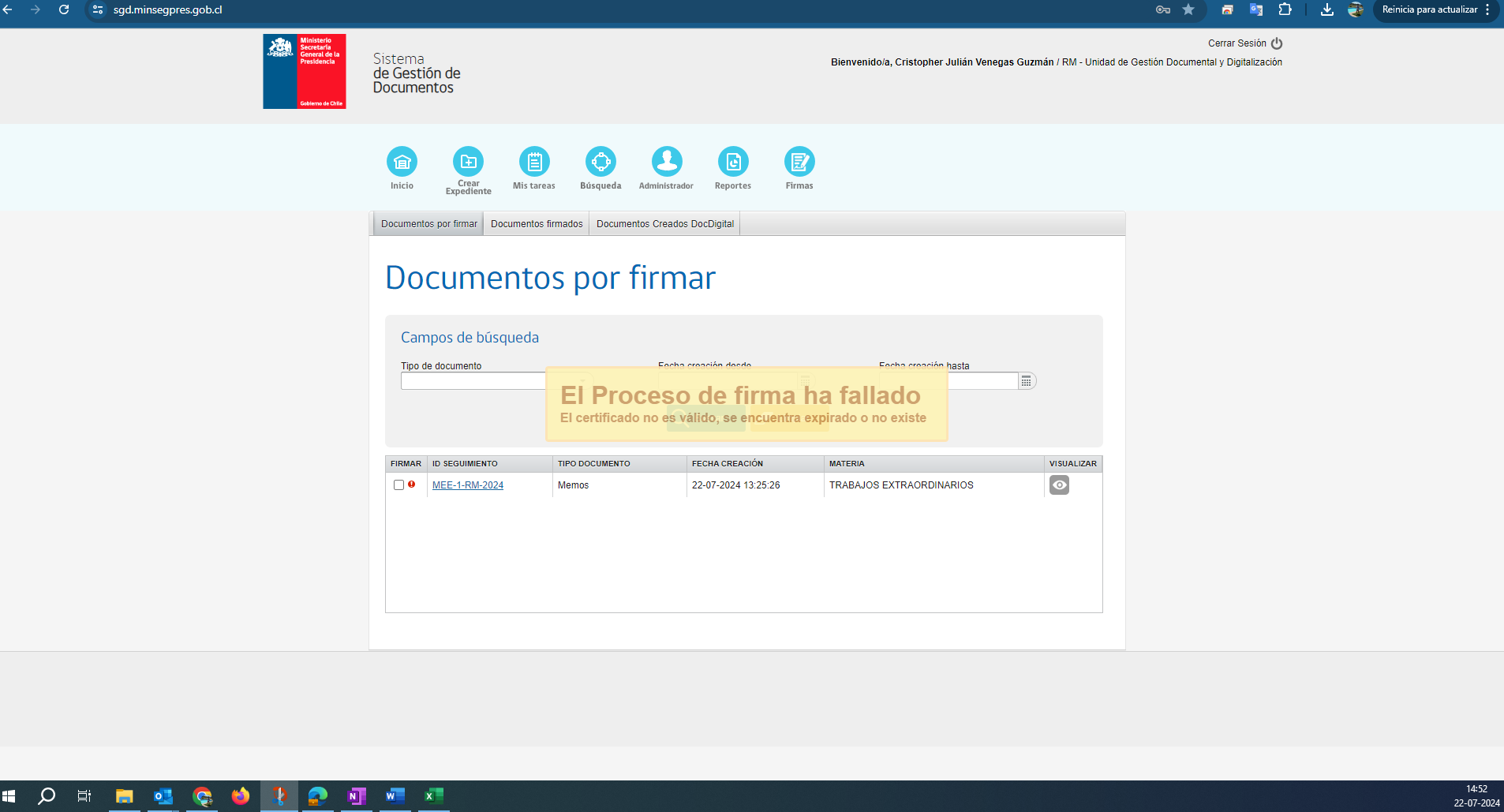Open calendar picker for Fecha creación hasta

pyautogui.click(x=1027, y=381)
